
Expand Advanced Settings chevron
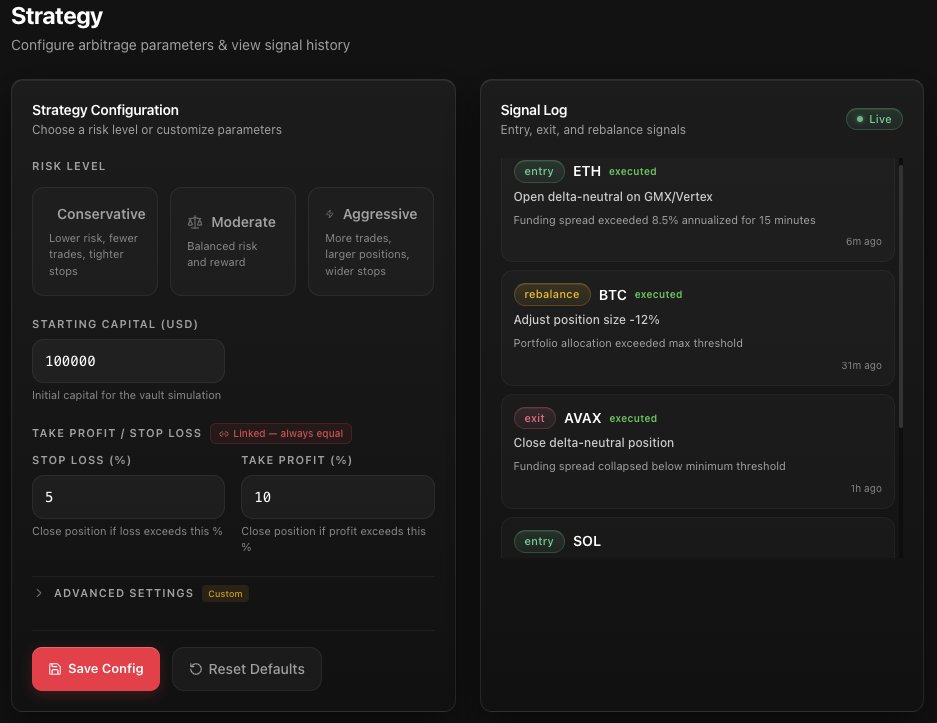tap(39, 593)
